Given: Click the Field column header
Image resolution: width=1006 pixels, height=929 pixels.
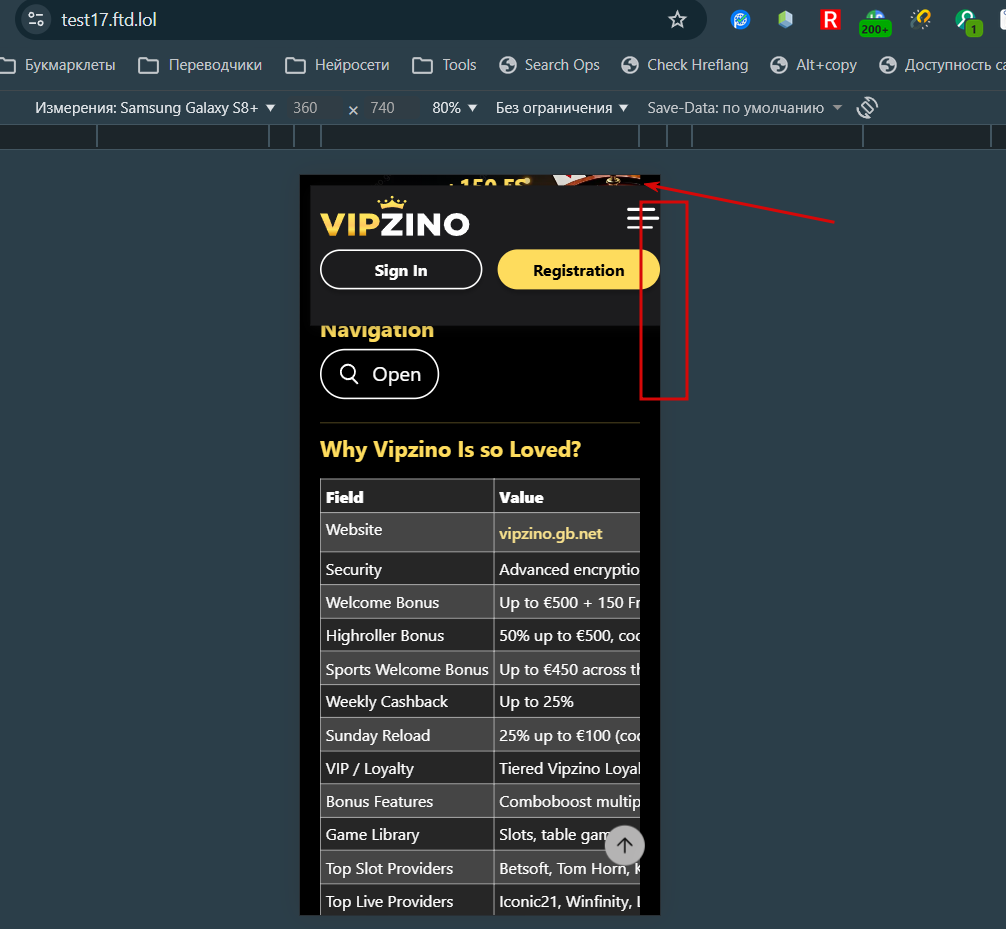Looking at the screenshot, I should pyautogui.click(x=407, y=497).
